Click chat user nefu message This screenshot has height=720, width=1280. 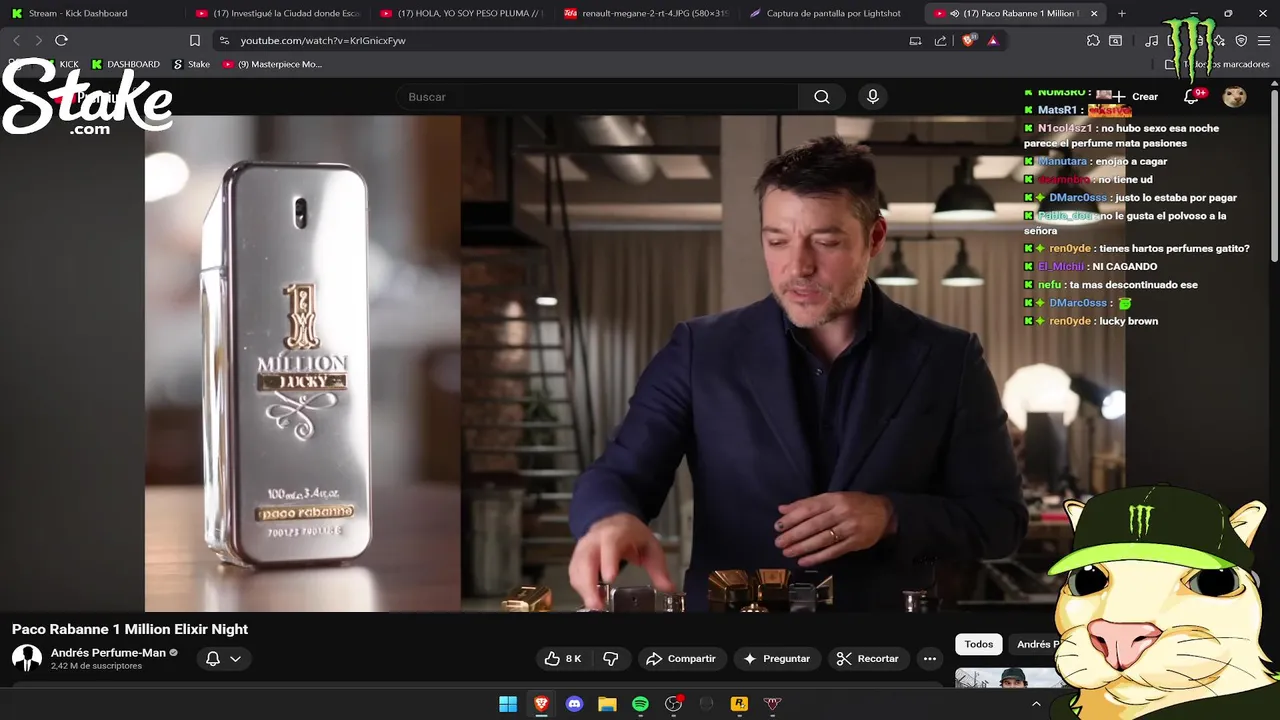(x=1110, y=284)
